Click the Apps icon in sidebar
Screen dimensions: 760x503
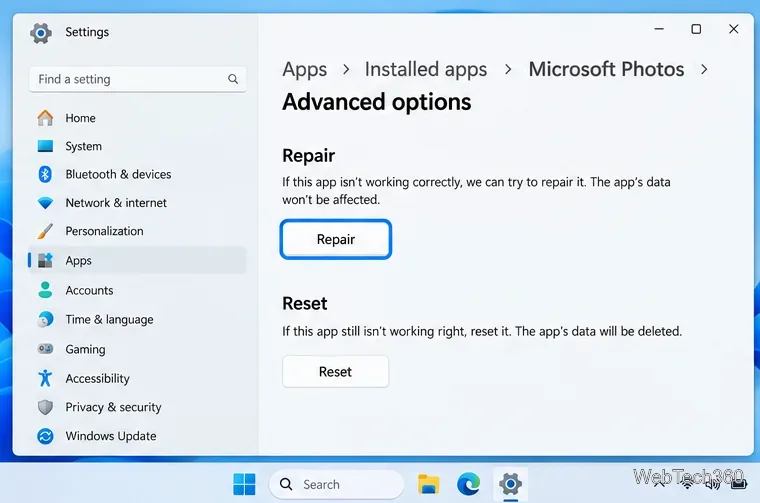pos(45,260)
